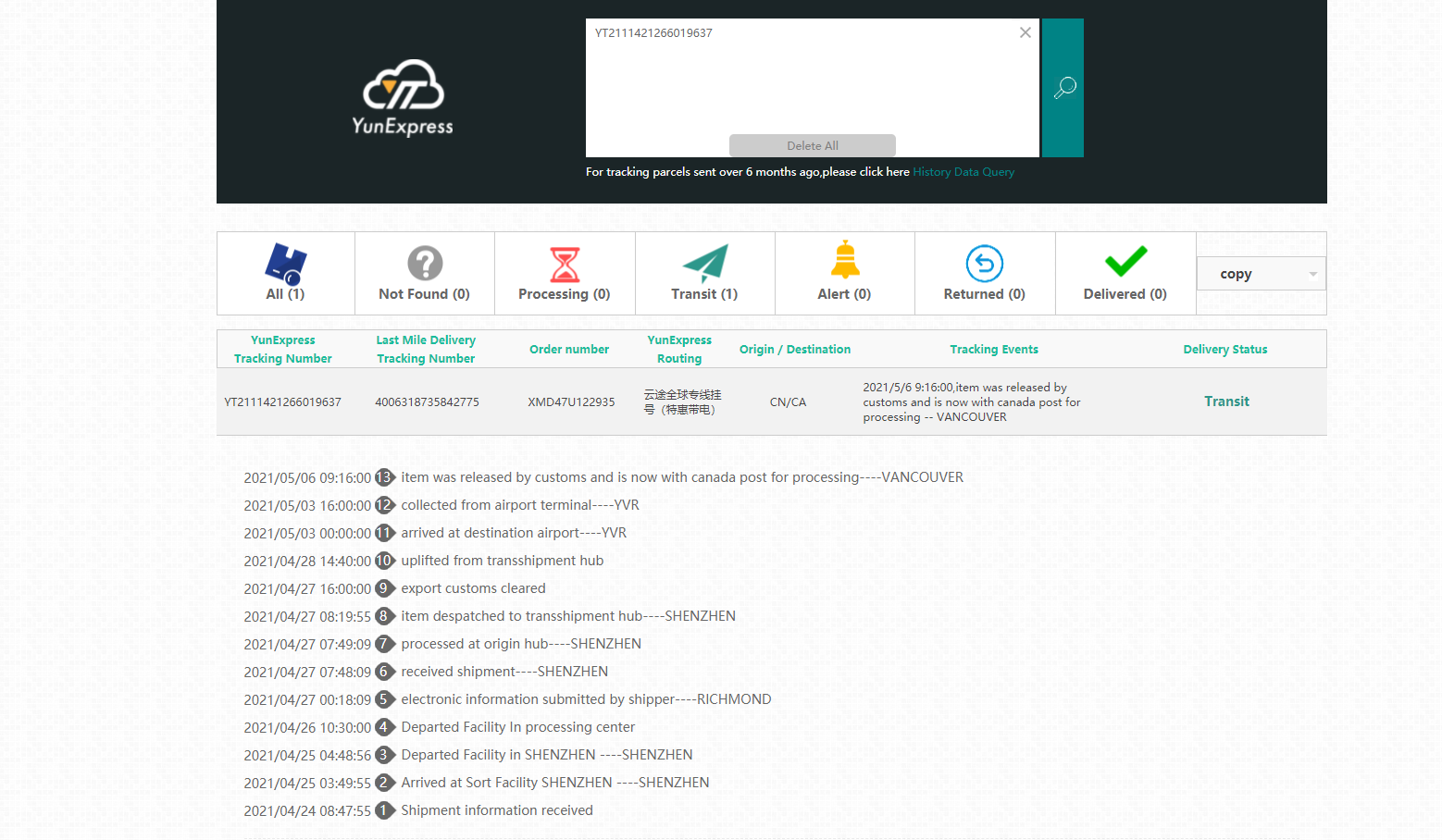Screen dimensions: 1442x840
Task: Filter Delivered parcels with green checkmark
Action: click(x=1125, y=273)
